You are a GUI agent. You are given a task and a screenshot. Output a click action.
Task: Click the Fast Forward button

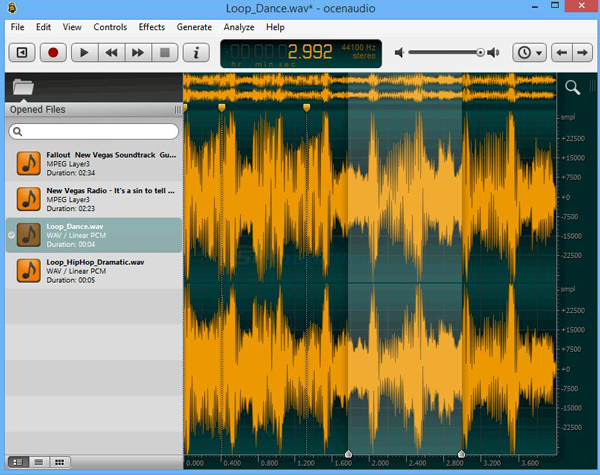[x=139, y=52]
